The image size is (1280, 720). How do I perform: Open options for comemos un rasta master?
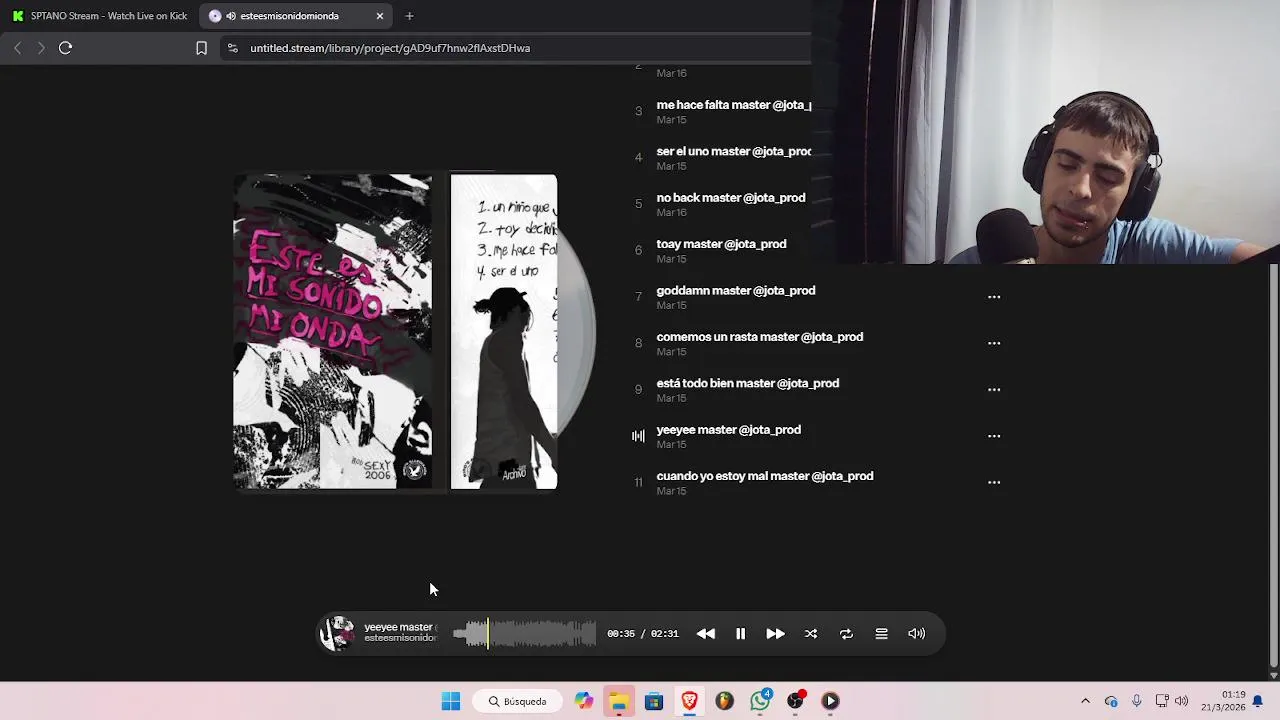click(x=994, y=343)
